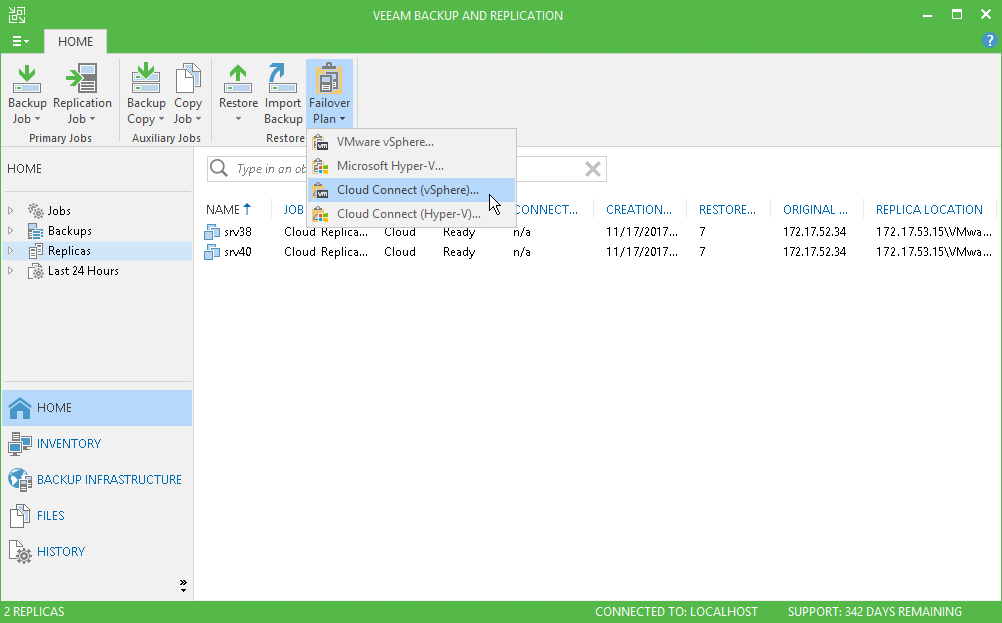Screen dimensions: 1002x623
Task: Select the srv38 row name
Action: 238,232
